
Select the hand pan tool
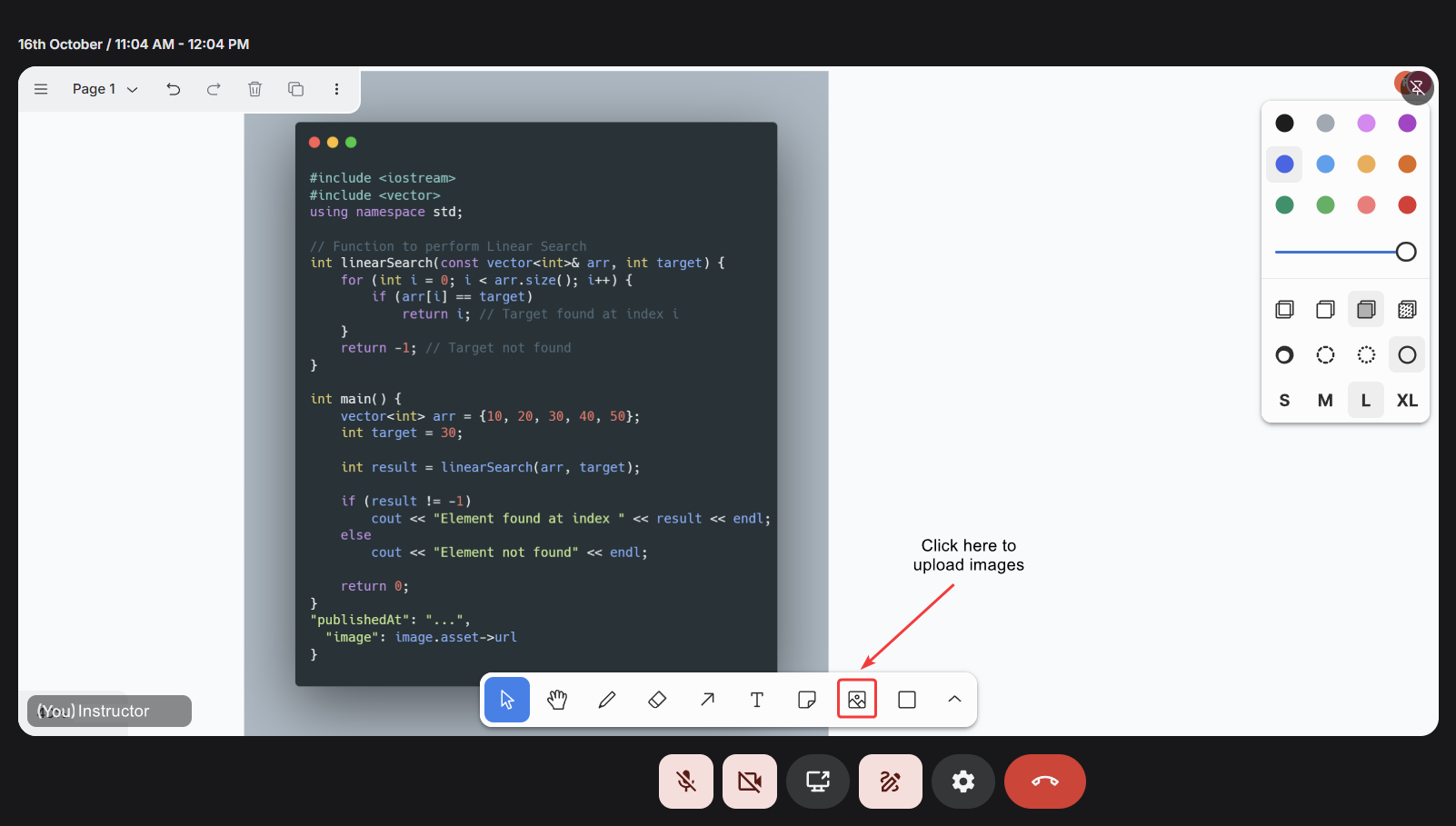557,700
